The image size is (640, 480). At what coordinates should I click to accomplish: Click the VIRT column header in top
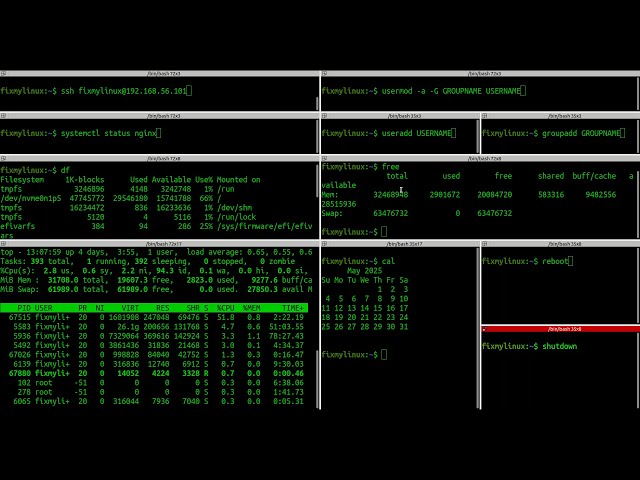tap(130, 308)
